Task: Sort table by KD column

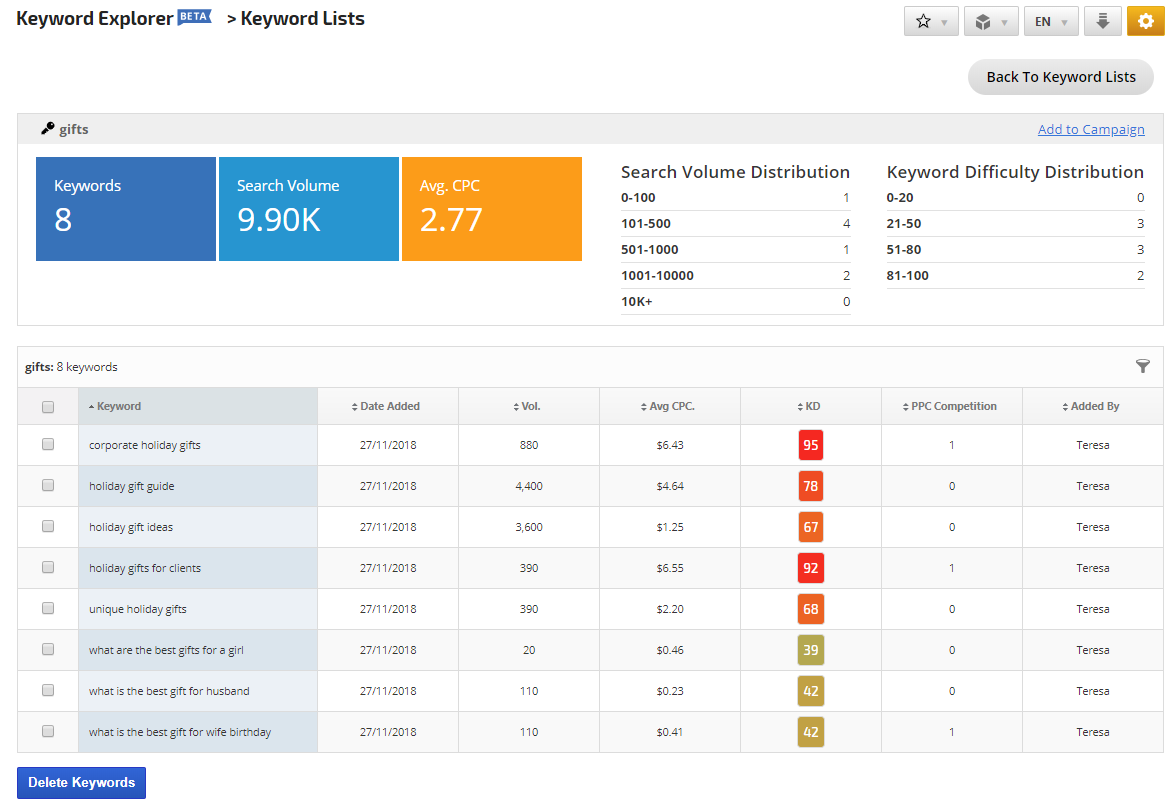Action: [810, 406]
